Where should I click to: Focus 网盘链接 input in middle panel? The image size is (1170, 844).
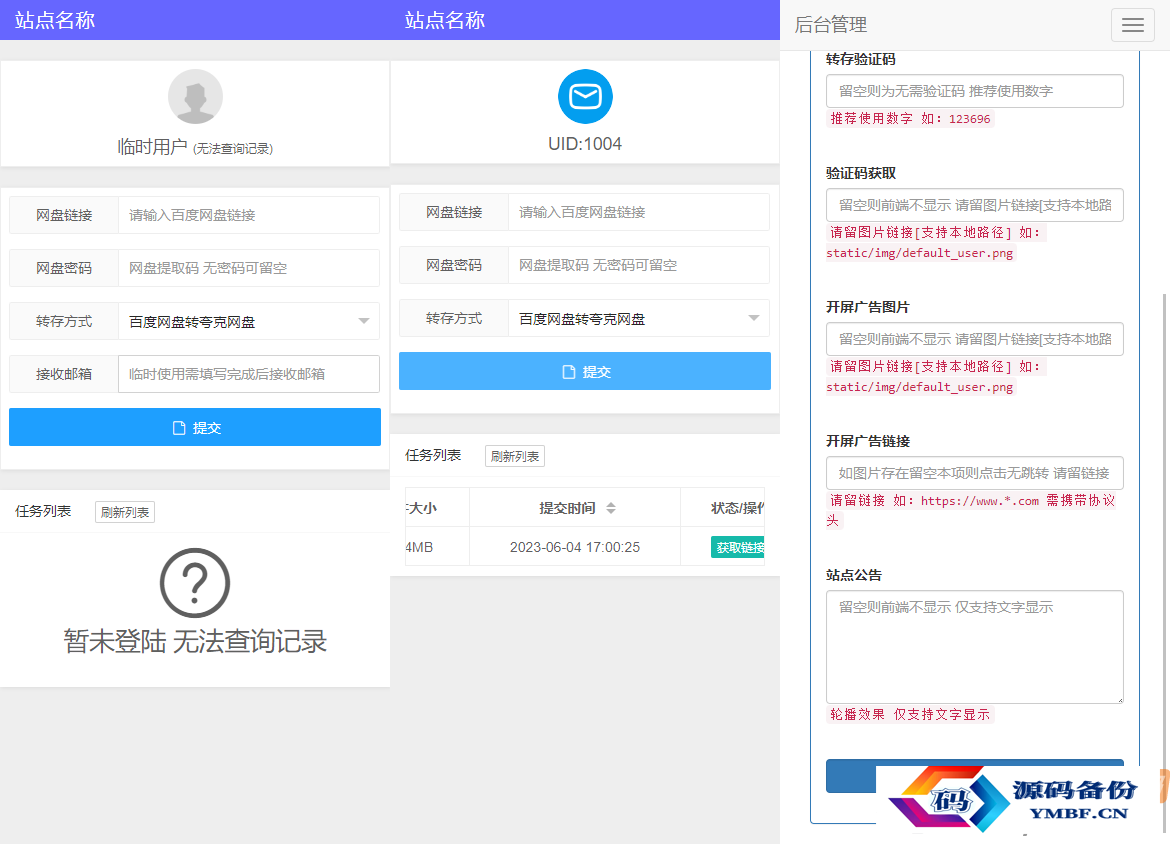click(x=639, y=212)
